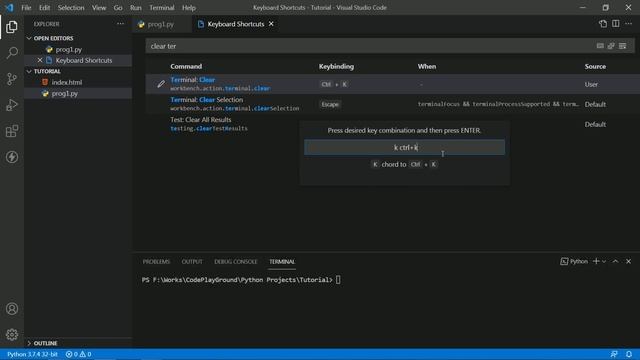Close Keyboard Shortcuts in Open Editors list

40,60
